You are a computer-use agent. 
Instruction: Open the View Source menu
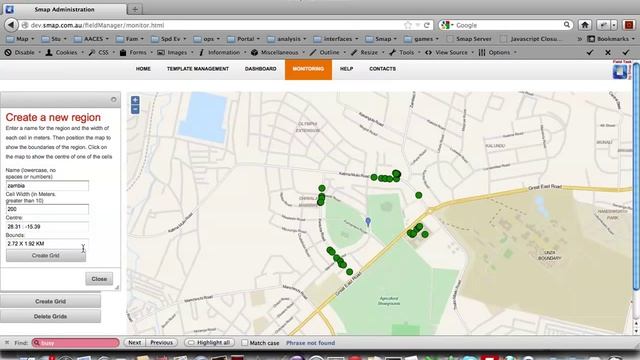449,52
